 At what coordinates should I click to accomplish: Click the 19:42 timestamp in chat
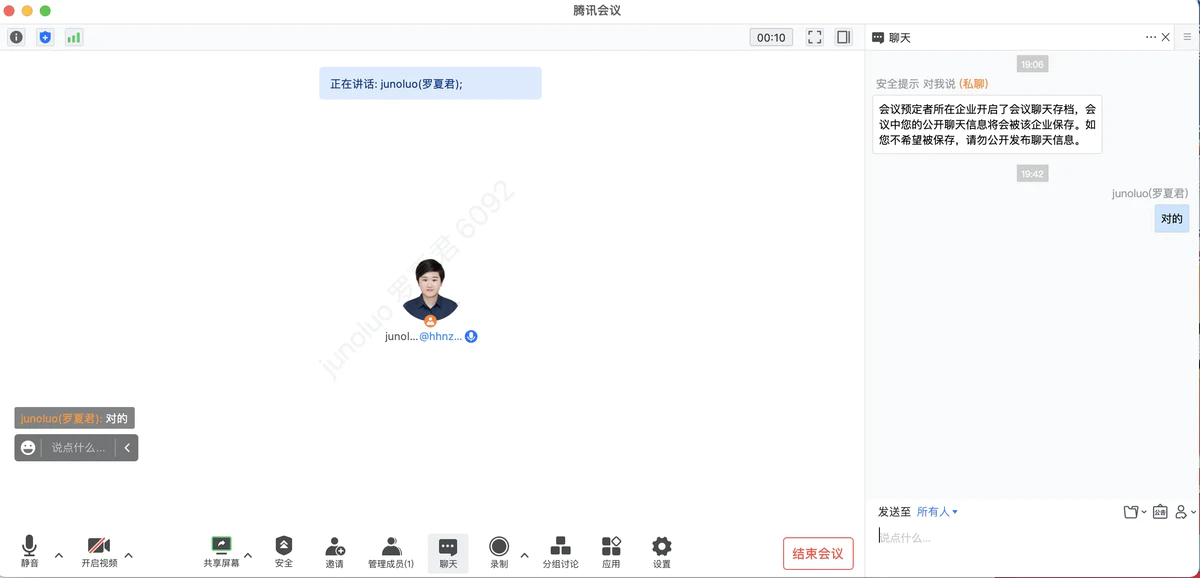pyautogui.click(x=1032, y=174)
